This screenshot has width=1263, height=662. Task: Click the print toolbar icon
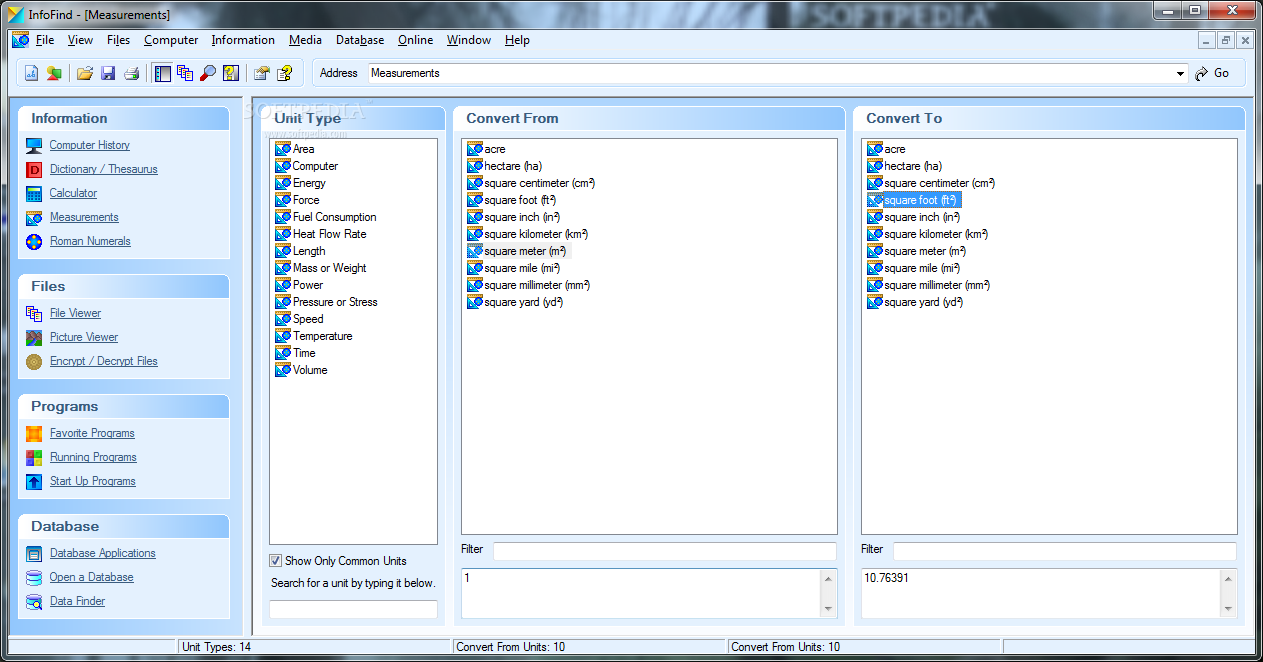point(131,73)
